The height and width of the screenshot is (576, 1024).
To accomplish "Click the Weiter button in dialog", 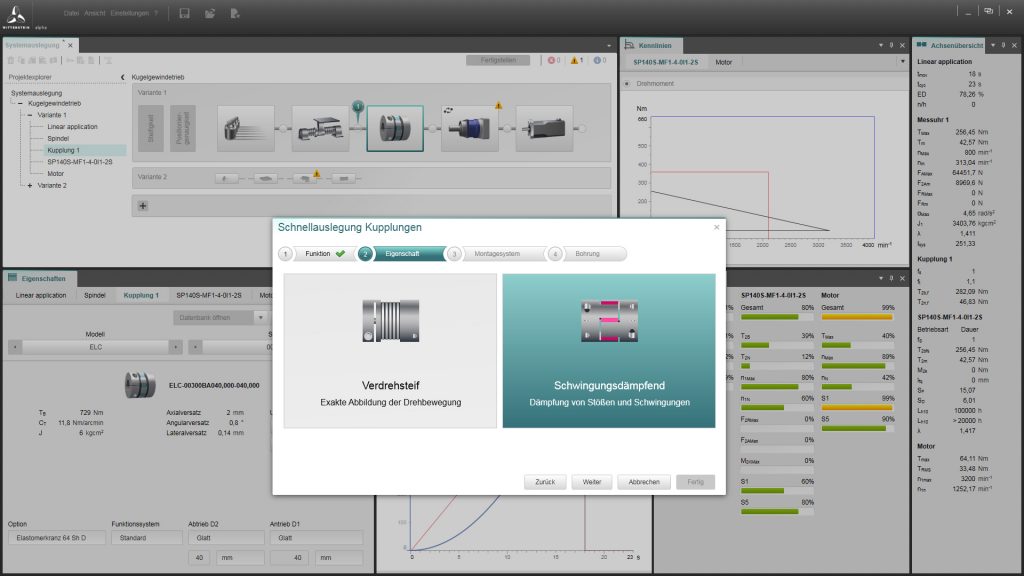I will [592, 482].
